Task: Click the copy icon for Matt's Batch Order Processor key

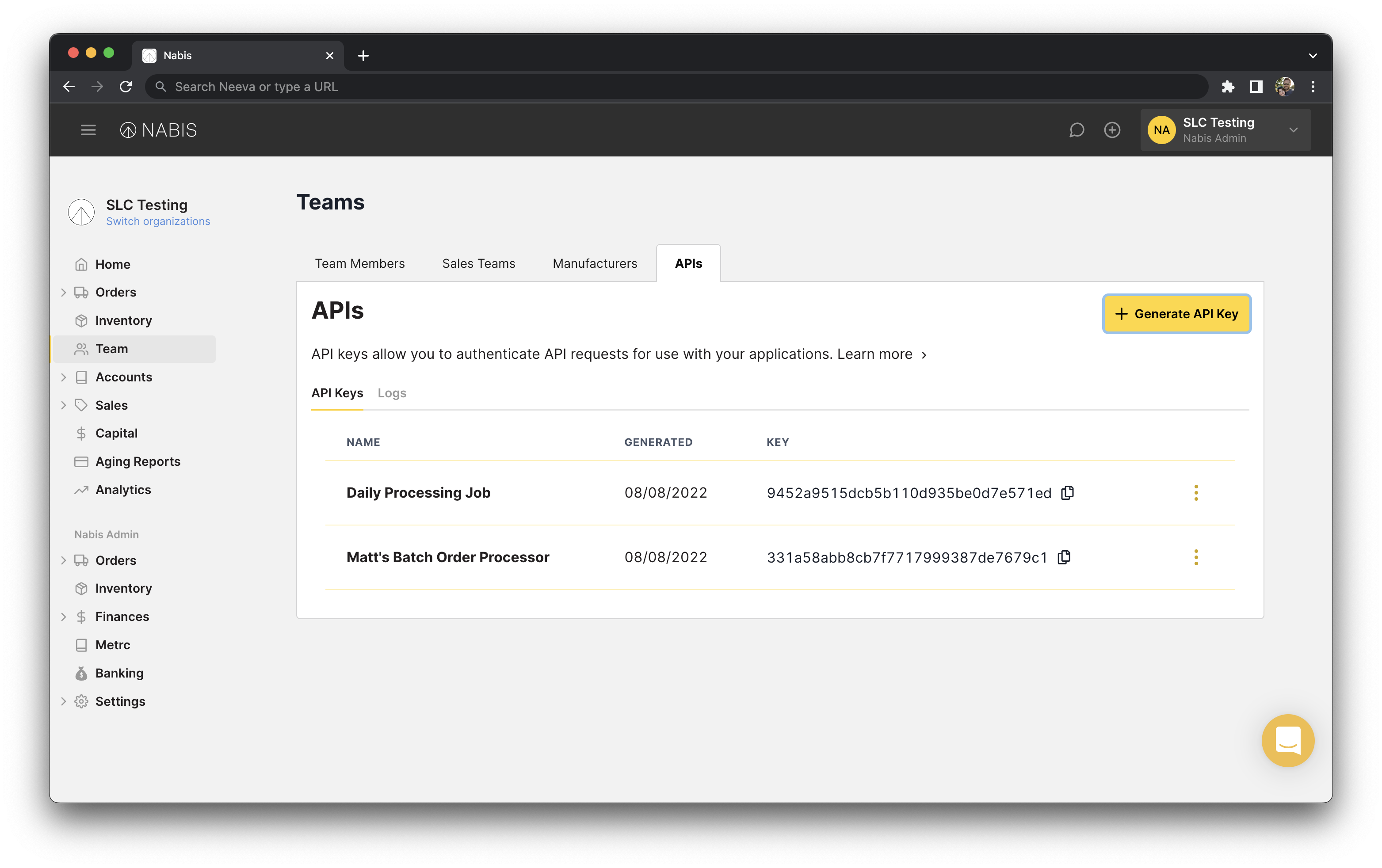Action: point(1065,557)
